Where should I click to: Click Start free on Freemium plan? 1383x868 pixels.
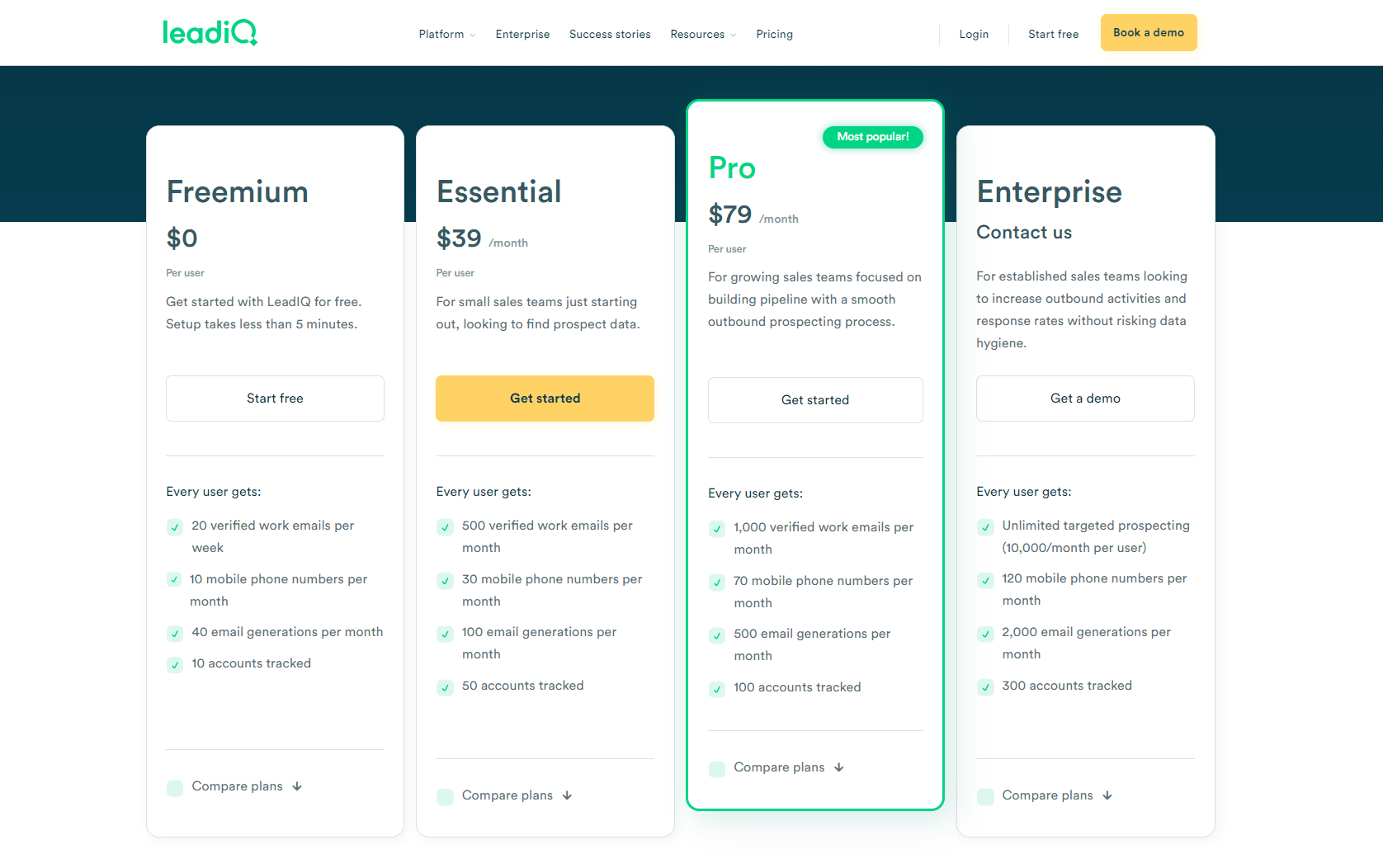coord(275,399)
